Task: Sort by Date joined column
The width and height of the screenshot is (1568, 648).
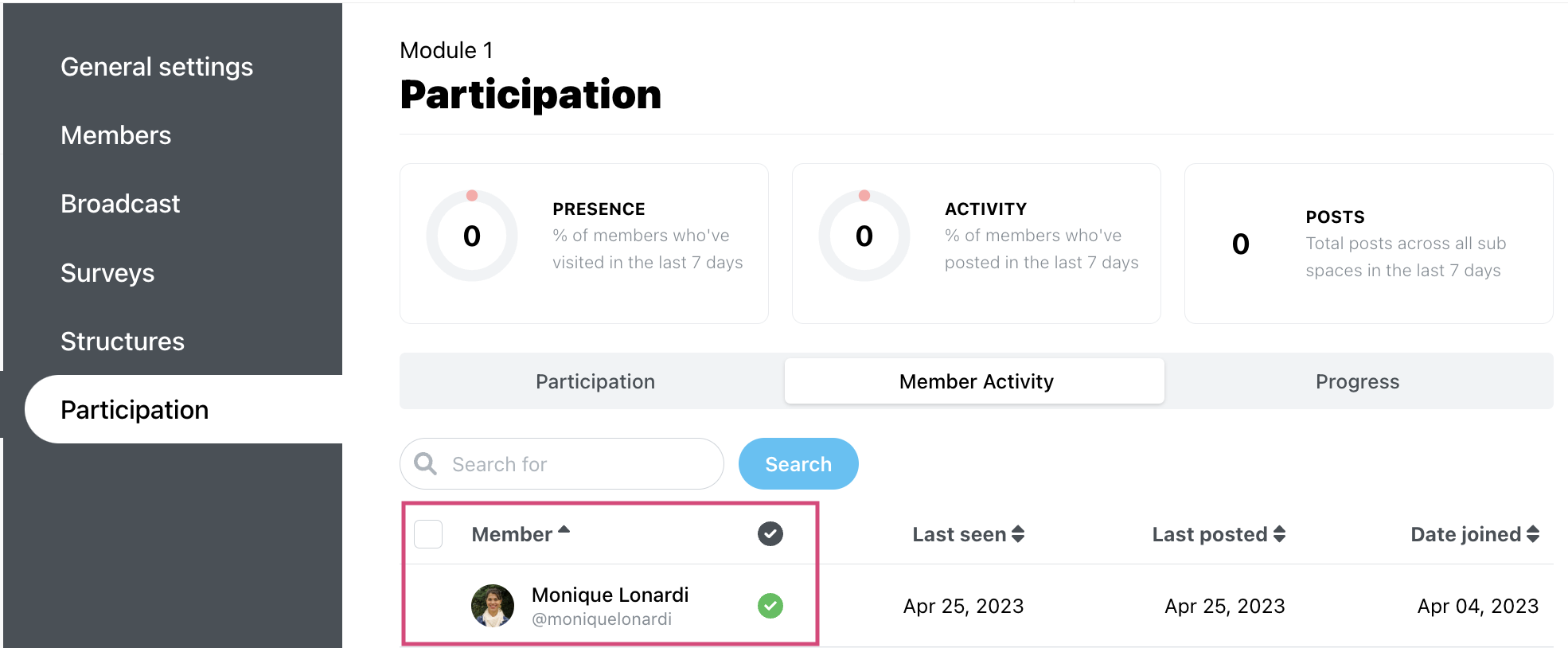Action: tap(1475, 534)
